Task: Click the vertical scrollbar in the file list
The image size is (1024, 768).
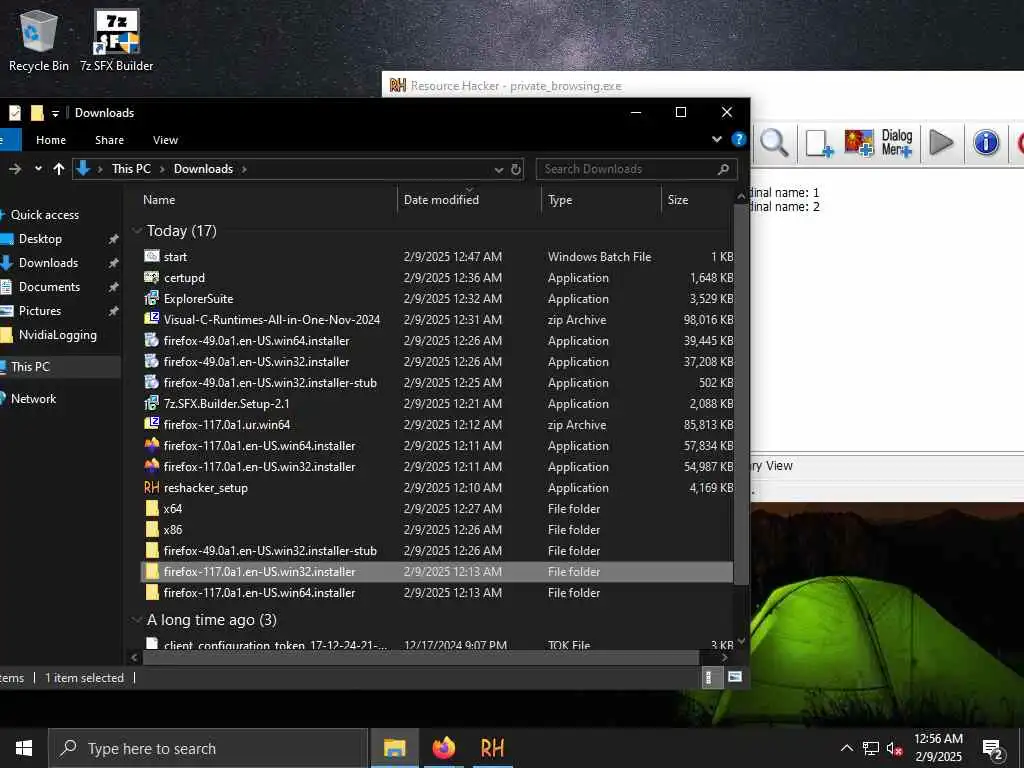Action: 741,395
